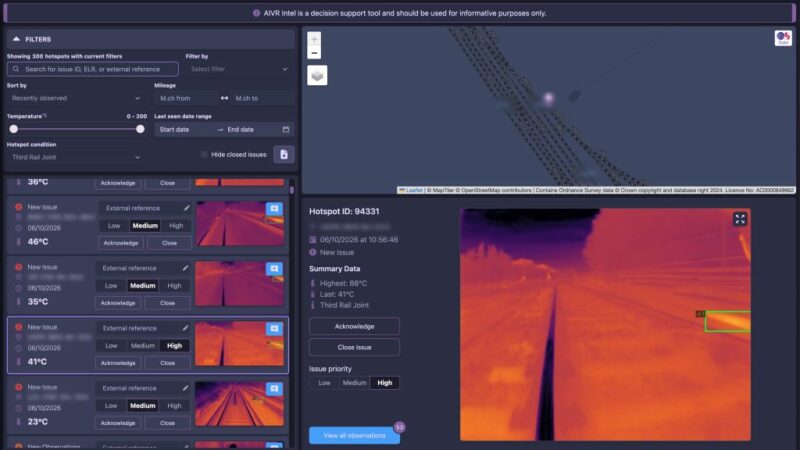
Task: Click the M.ch to field
Action: [262, 98]
